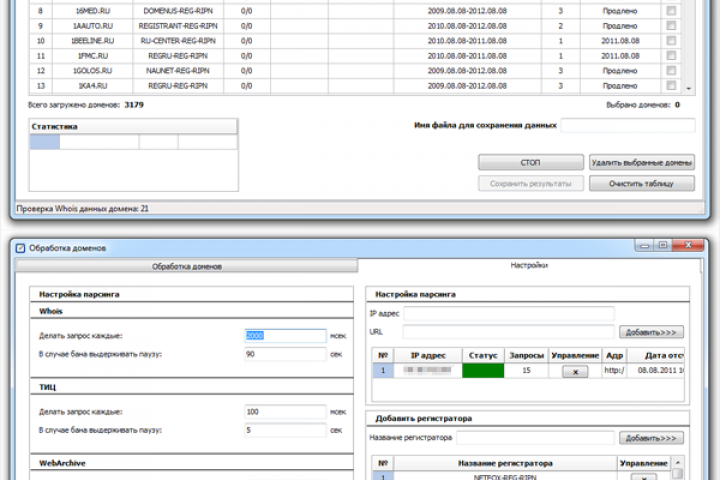Click the NAUNET-REG-RIPN registrar cell
This screenshot has width=720, height=480.
click(178, 70)
